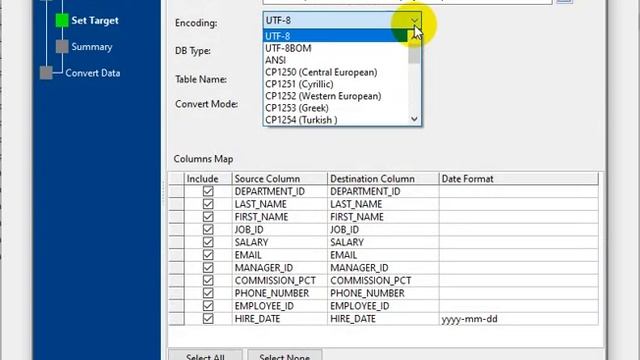
Task: Uncheck Include for EMPLOYEE_ID
Action: [208, 306]
